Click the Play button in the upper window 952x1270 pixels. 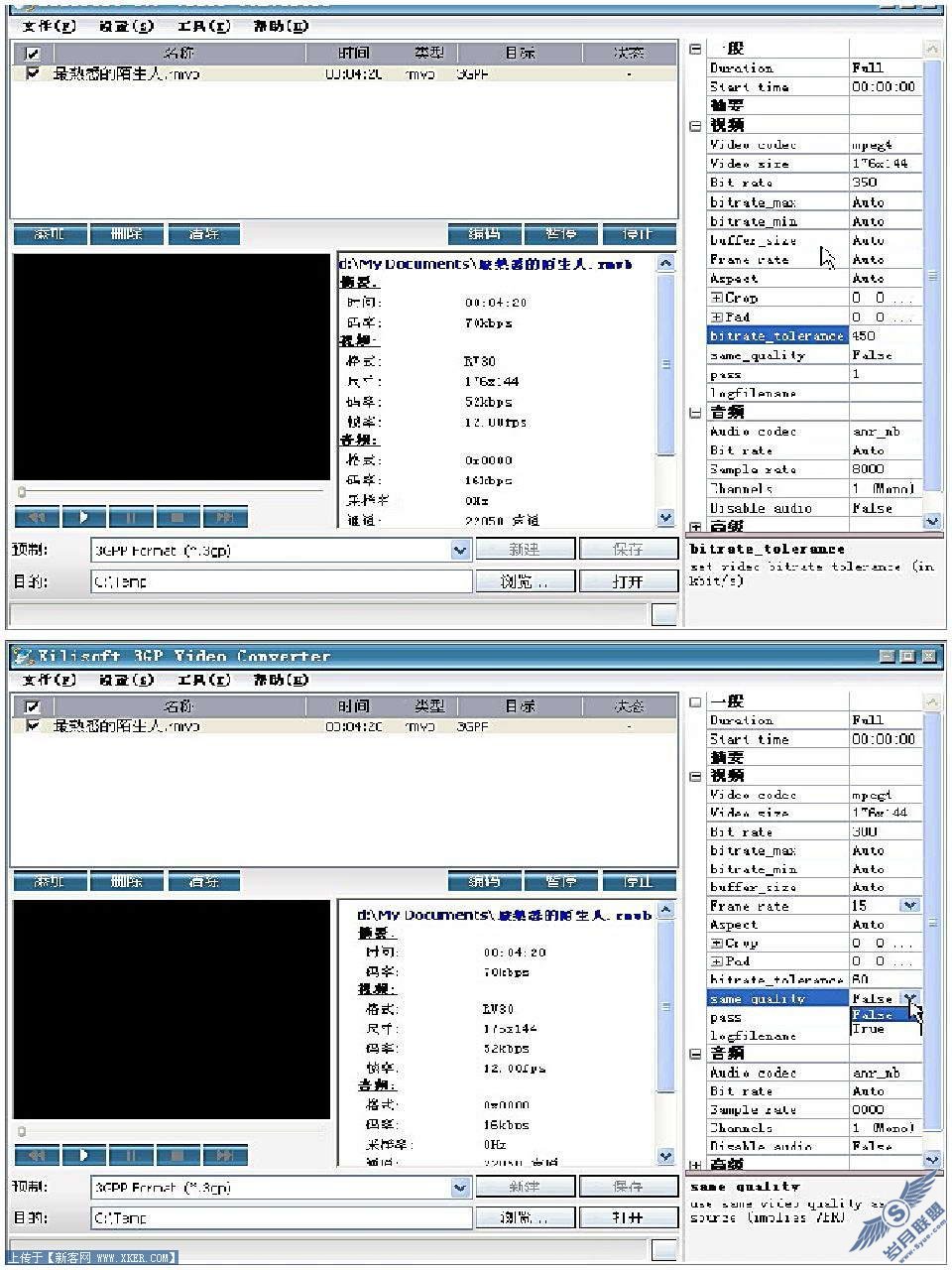click(x=83, y=517)
